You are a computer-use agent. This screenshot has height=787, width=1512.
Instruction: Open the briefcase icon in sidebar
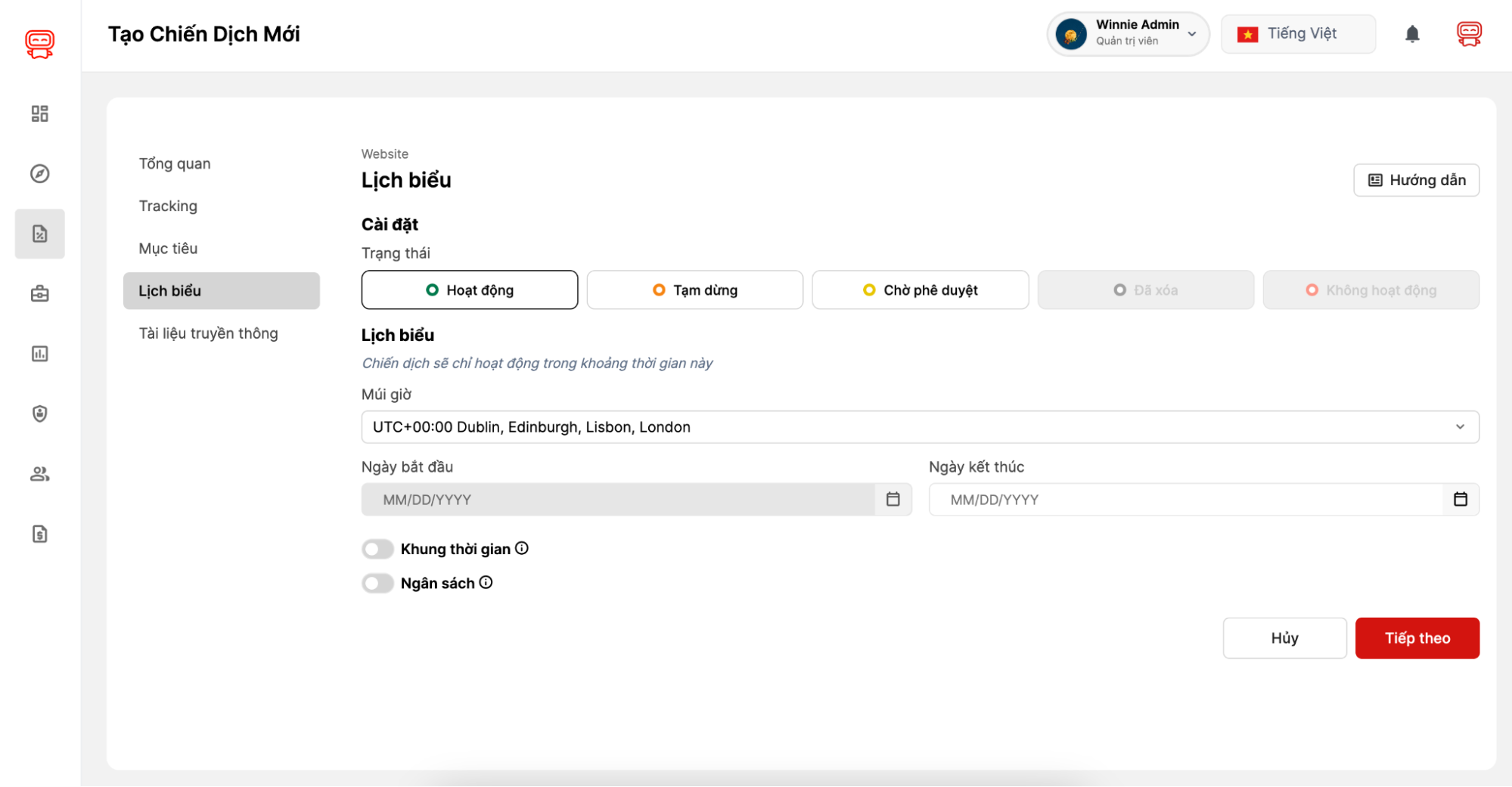39,293
